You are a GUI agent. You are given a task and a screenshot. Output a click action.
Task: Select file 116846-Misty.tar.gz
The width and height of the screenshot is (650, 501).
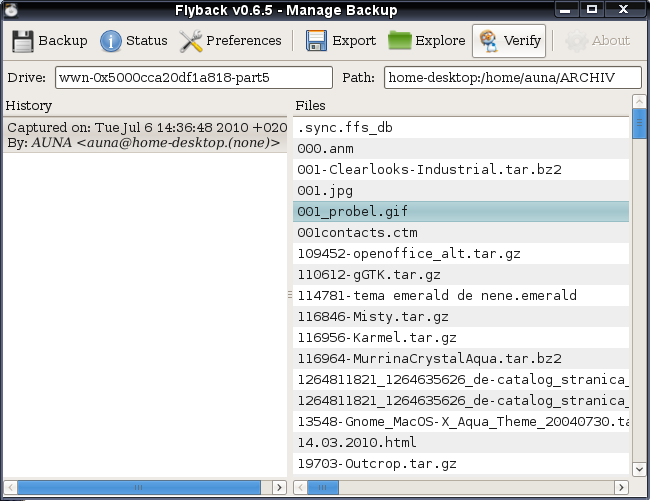[x=461, y=317]
